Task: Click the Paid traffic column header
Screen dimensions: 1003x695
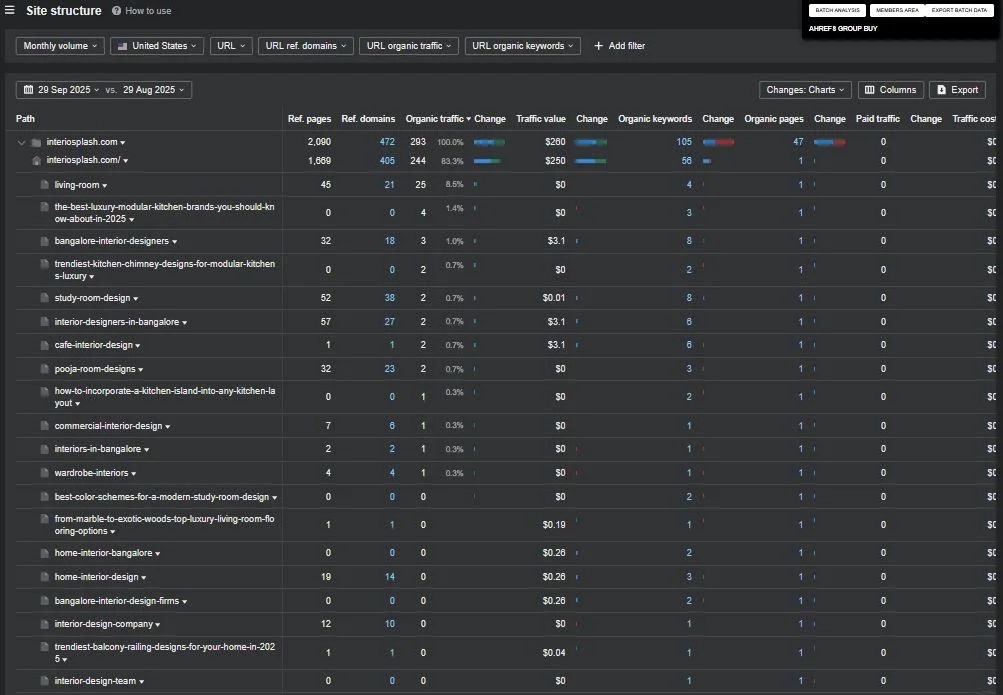Action: point(878,119)
